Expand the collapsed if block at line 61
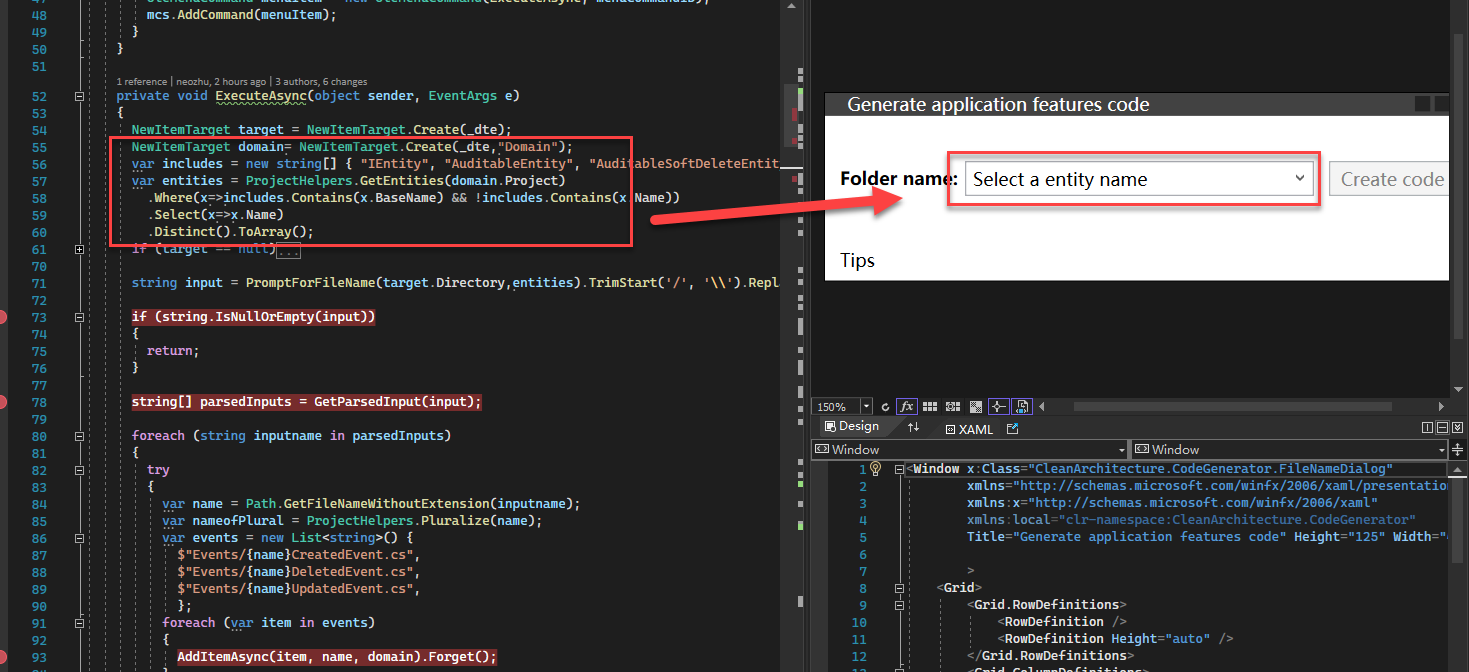Screen dimensions: 1469x672 pos(78,249)
